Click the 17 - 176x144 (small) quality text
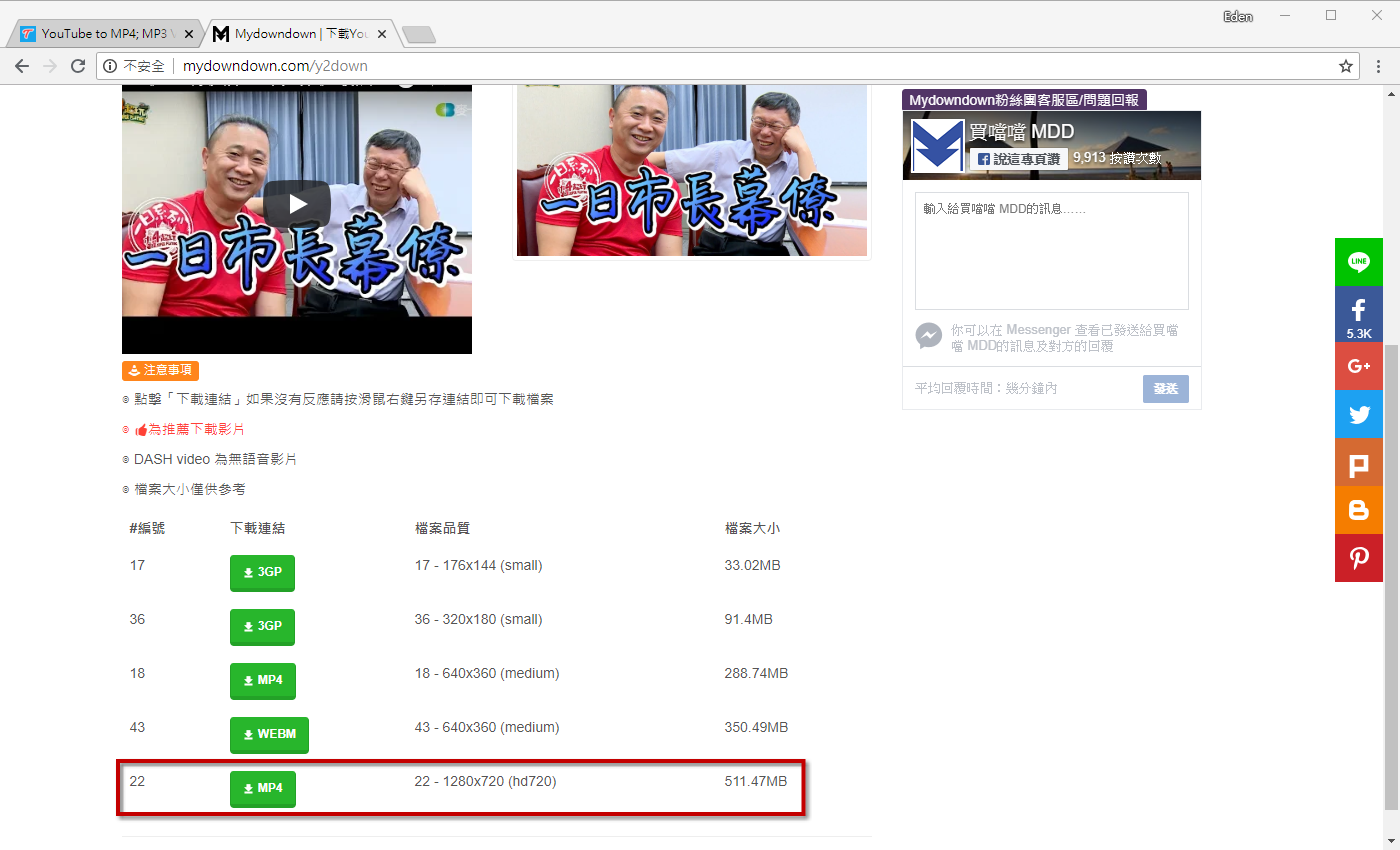This screenshot has width=1400, height=850. [x=478, y=565]
